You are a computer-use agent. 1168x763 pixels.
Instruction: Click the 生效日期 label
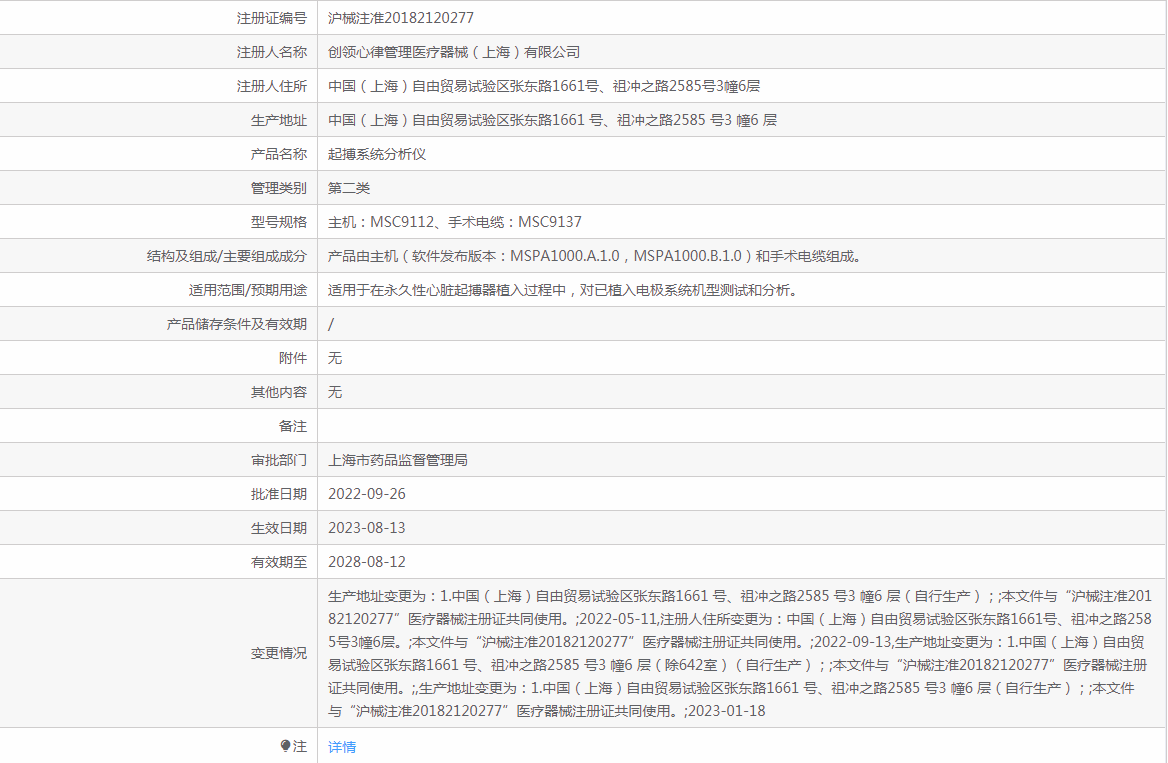click(279, 528)
